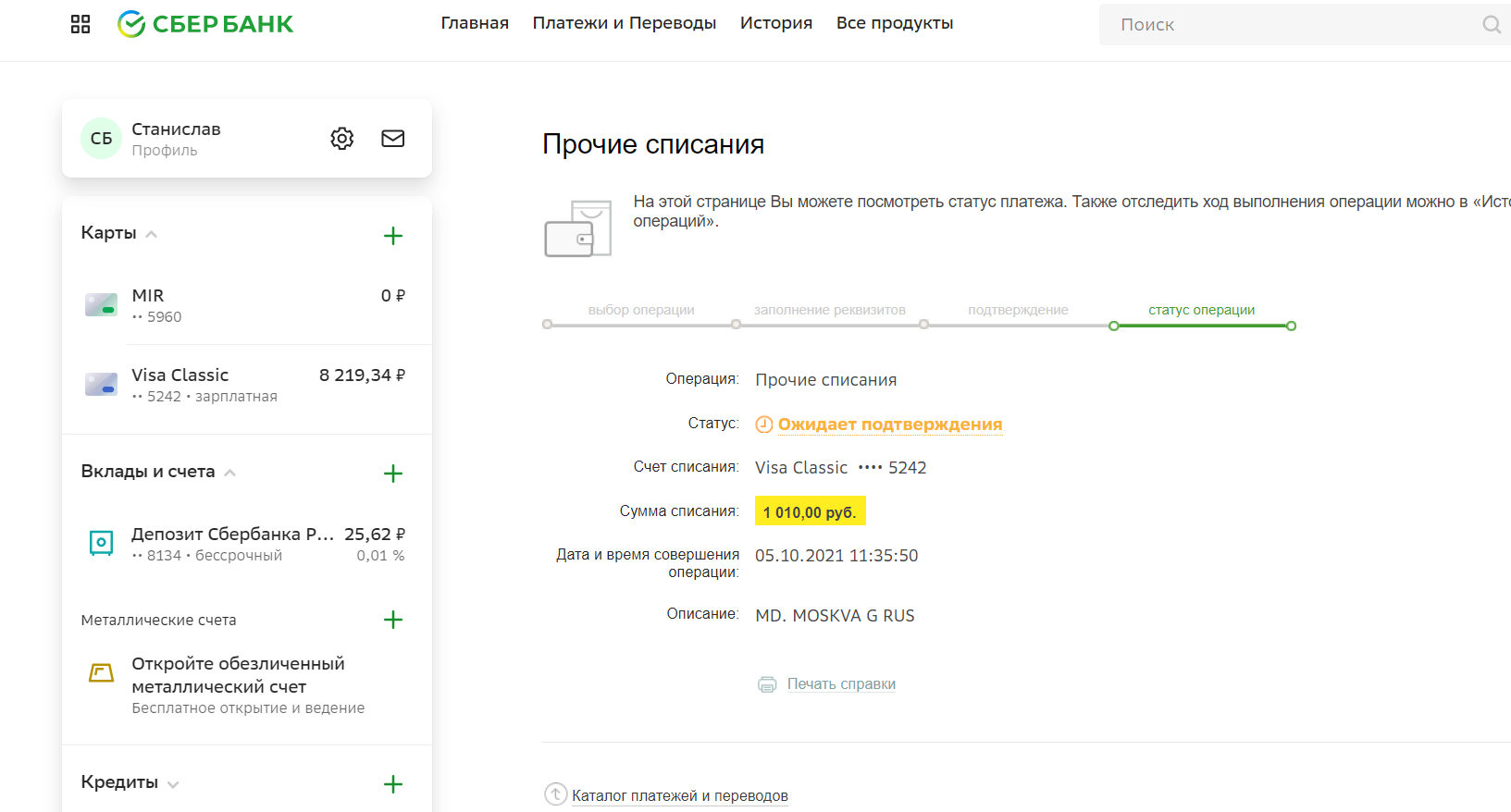Open Каталог платежей и переводов link
Image resolution: width=1511 pixels, height=812 pixels.
(680, 795)
